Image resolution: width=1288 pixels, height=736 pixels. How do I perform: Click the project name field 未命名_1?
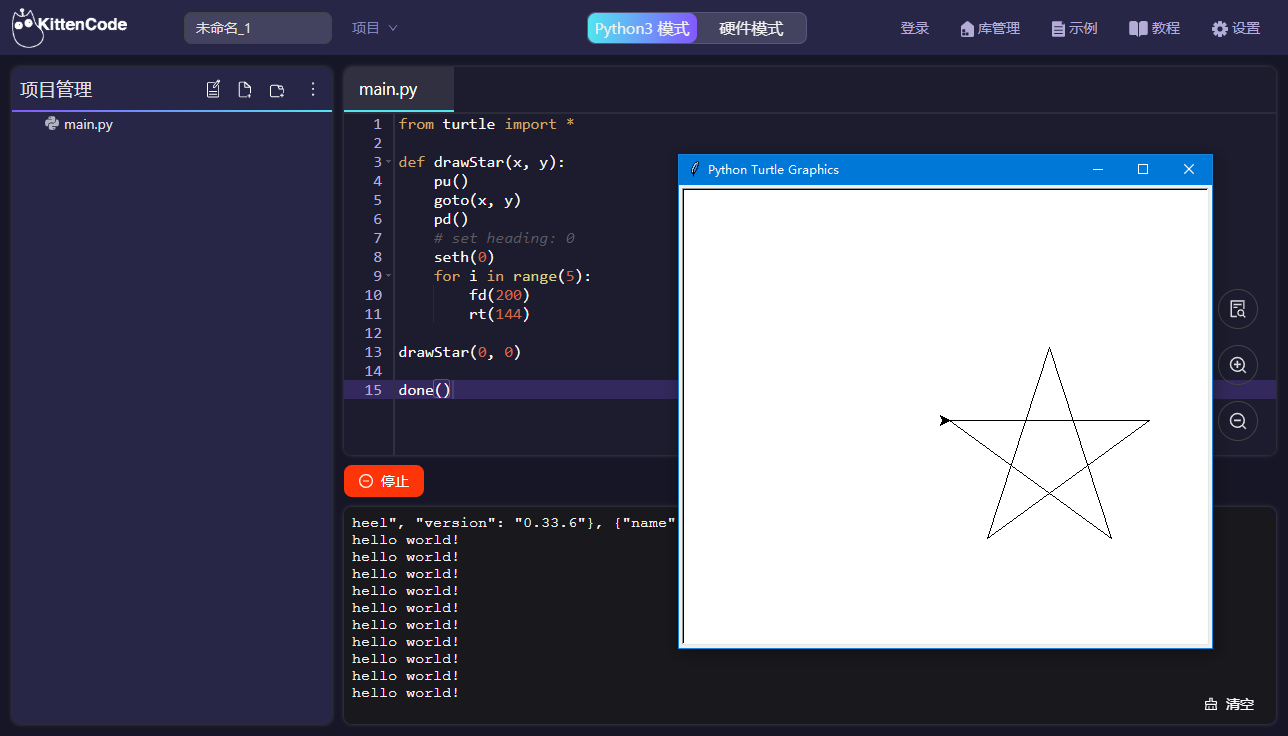click(258, 28)
